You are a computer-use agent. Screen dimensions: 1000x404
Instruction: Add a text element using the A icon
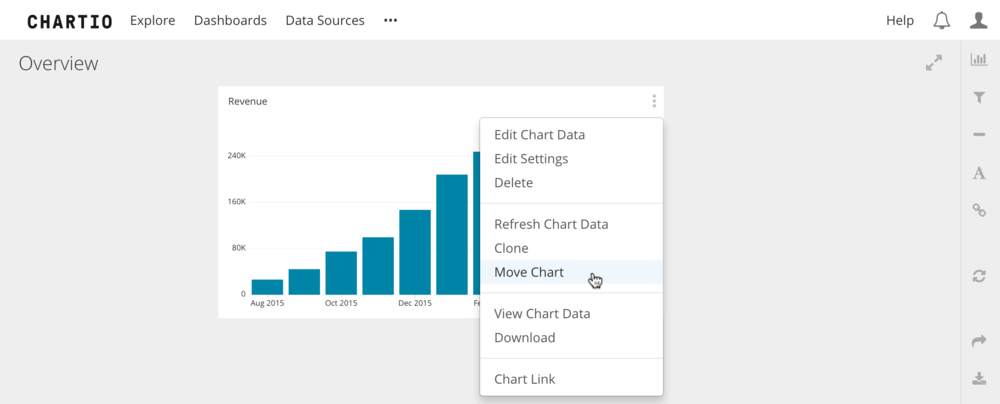(x=979, y=172)
